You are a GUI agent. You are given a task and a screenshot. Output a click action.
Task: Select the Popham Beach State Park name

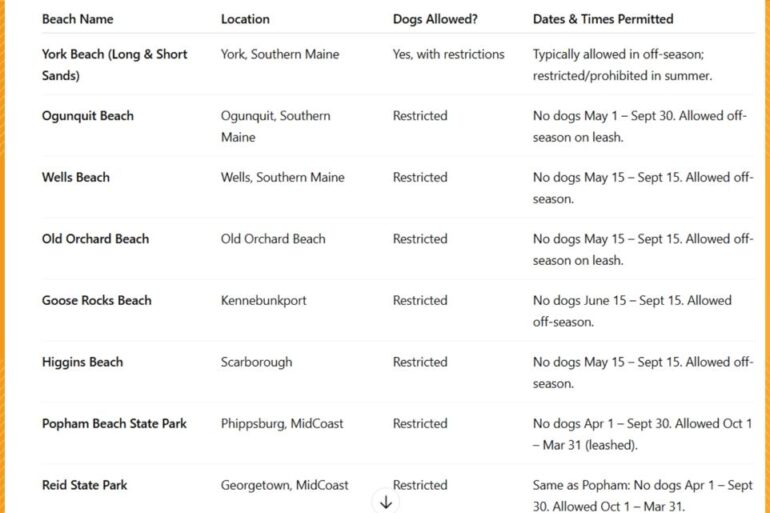click(x=114, y=424)
